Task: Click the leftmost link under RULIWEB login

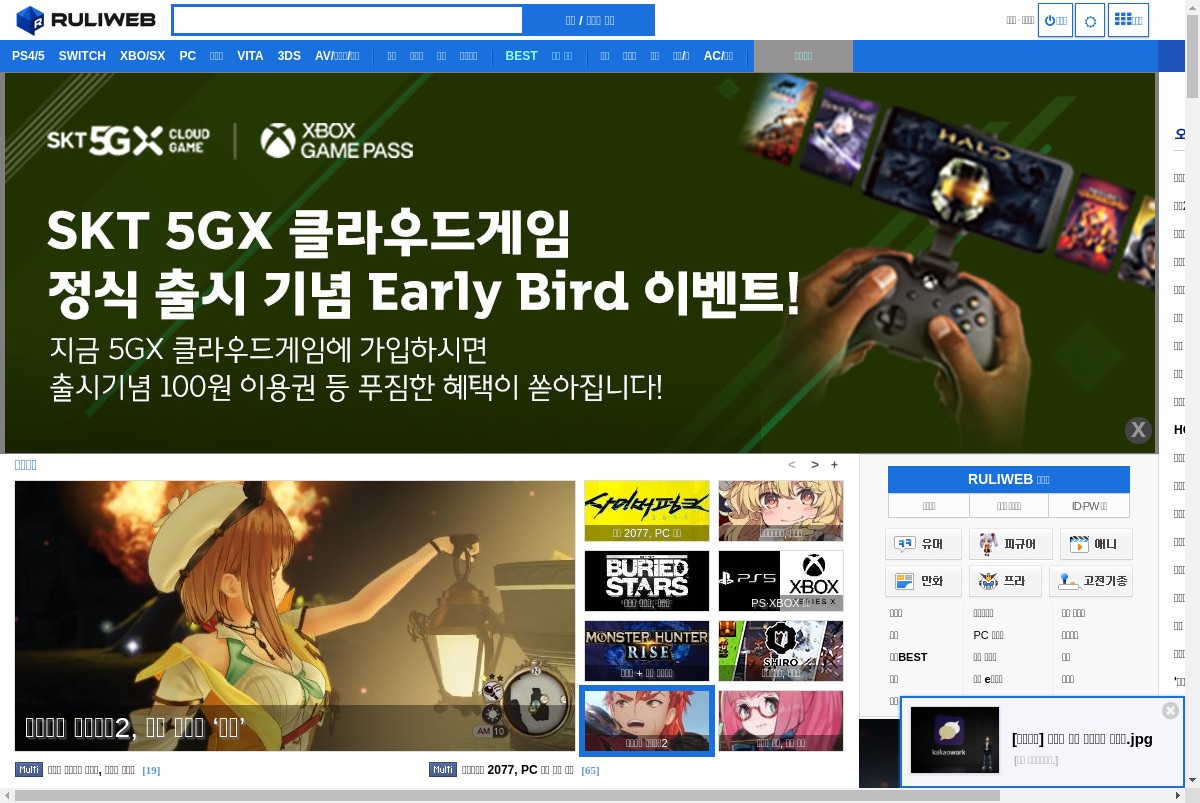Action: [x=929, y=506]
